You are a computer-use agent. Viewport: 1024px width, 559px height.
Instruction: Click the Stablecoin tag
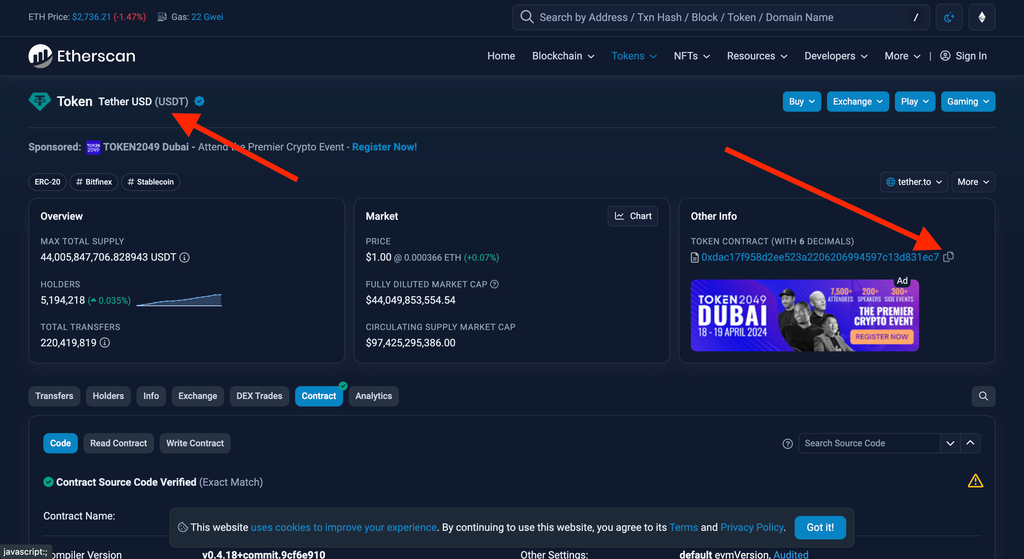[150, 182]
